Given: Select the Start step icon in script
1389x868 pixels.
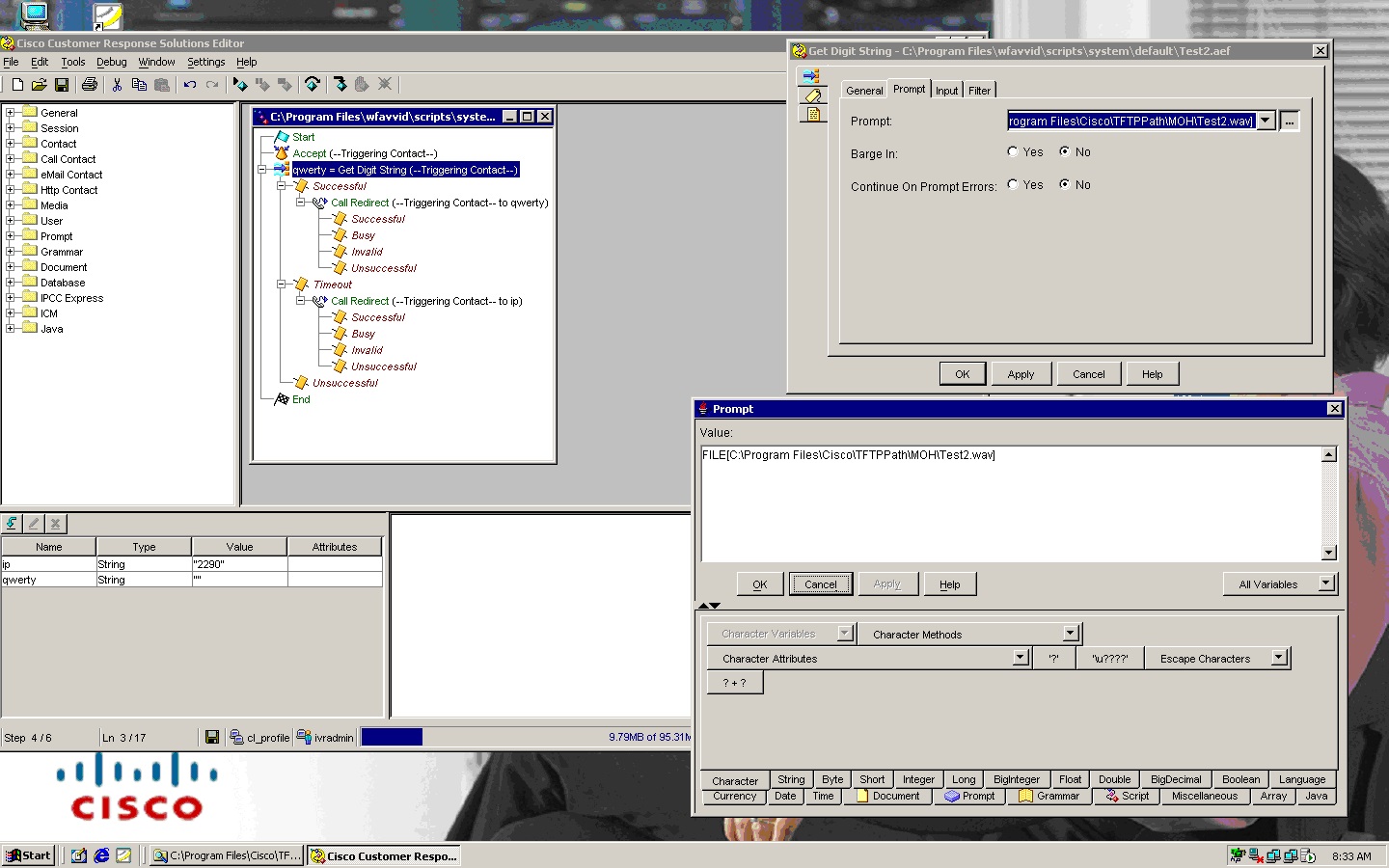Looking at the screenshot, I should 283,137.
